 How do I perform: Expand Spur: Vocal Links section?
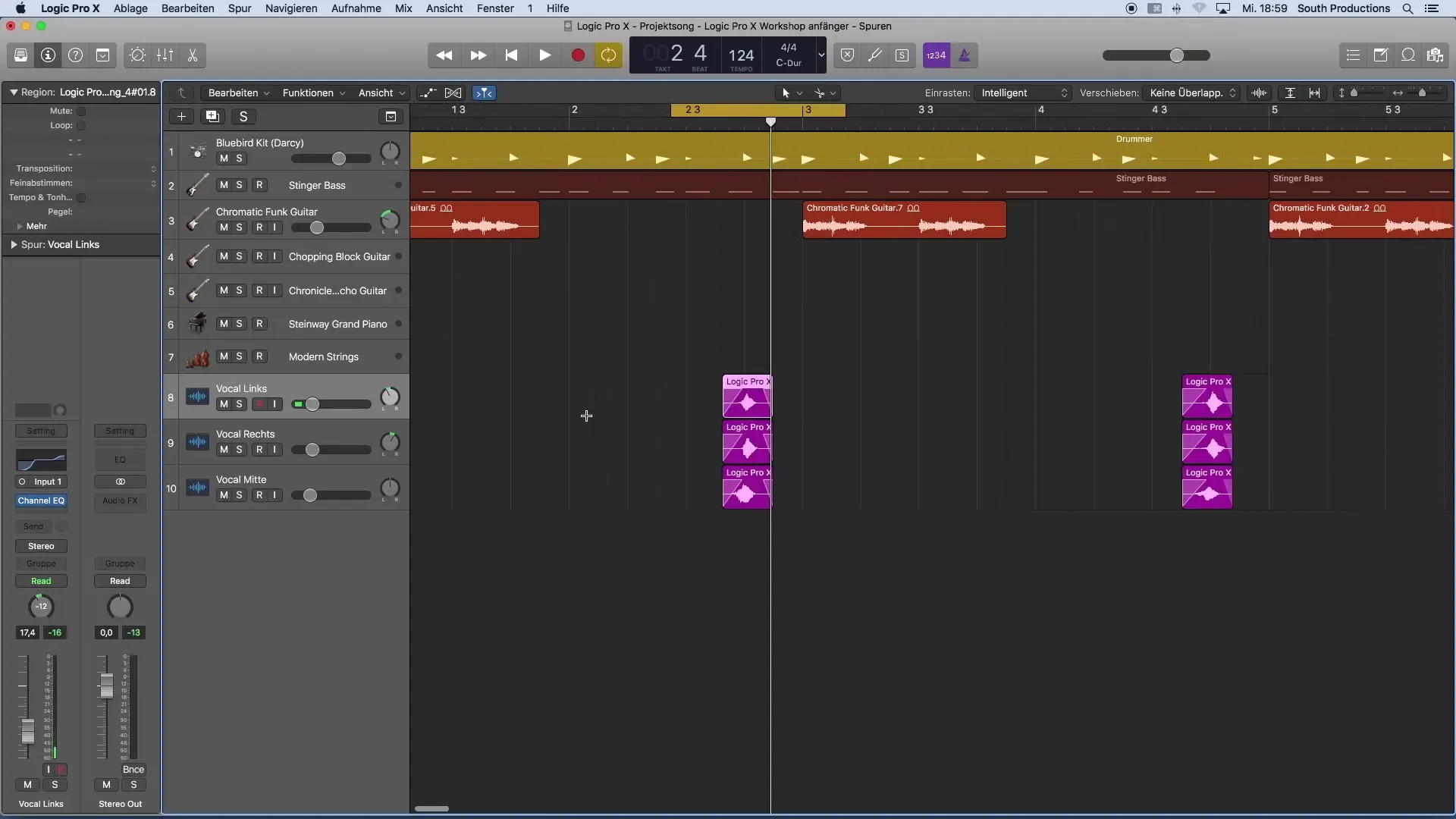14,245
